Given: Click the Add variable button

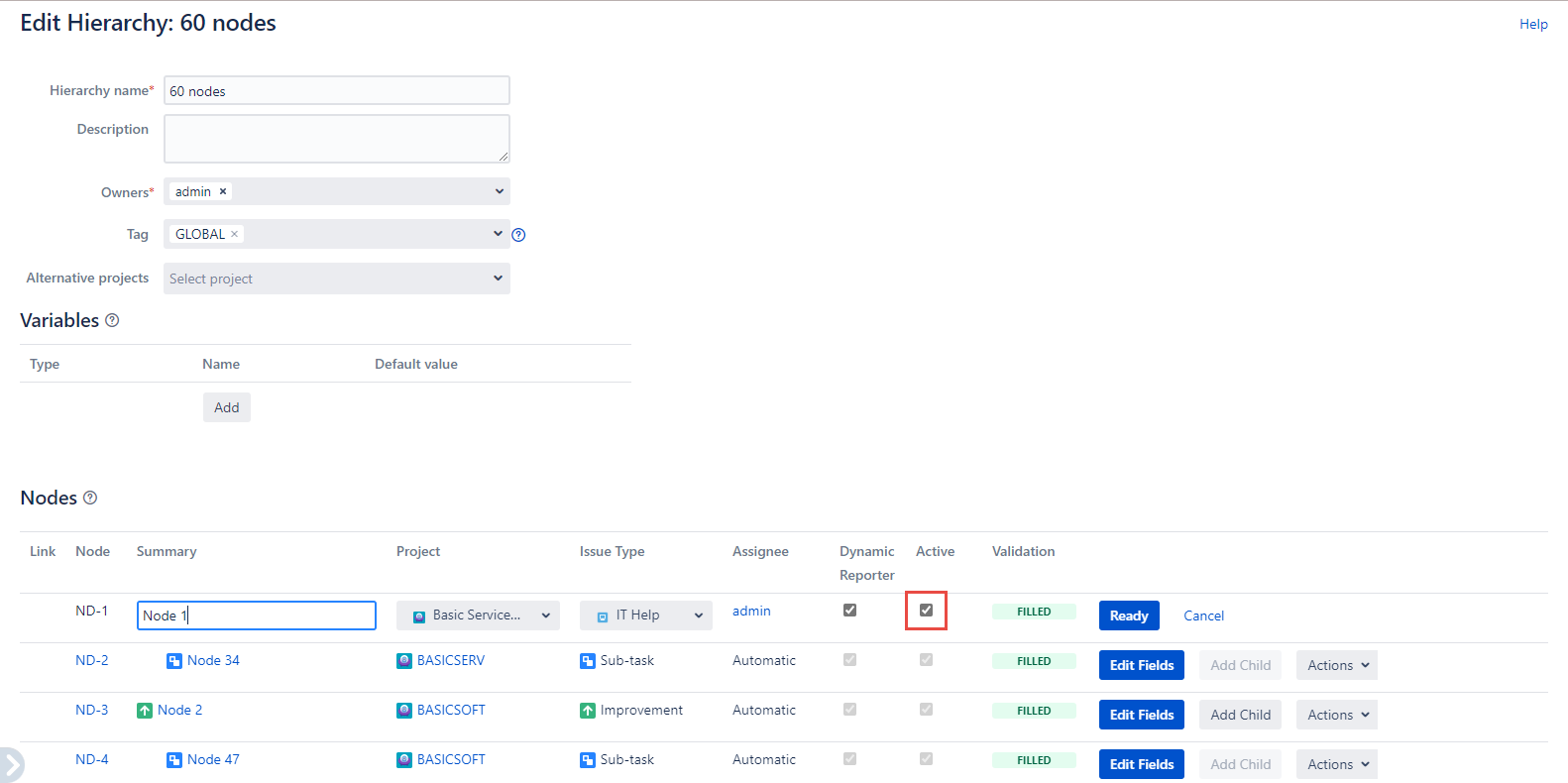Looking at the screenshot, I should (226, 407).
